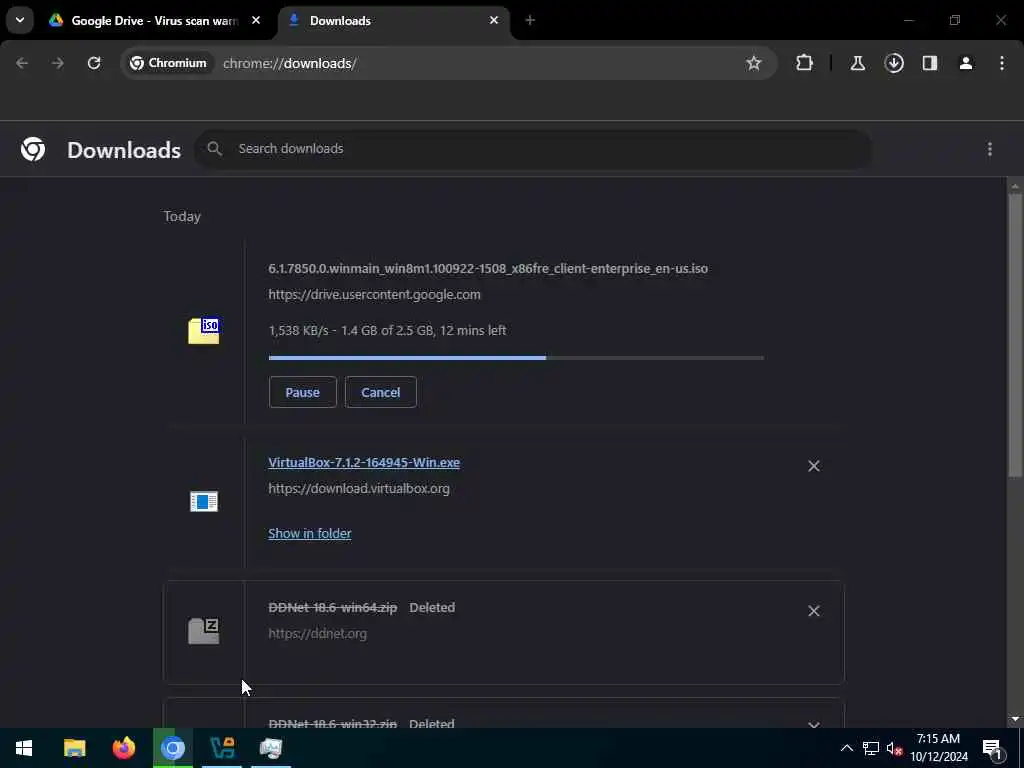The width and height of the screenshot is (1024, 768).
Task: Bookmark this page with the star icon
Action: [x=754, y=63]
